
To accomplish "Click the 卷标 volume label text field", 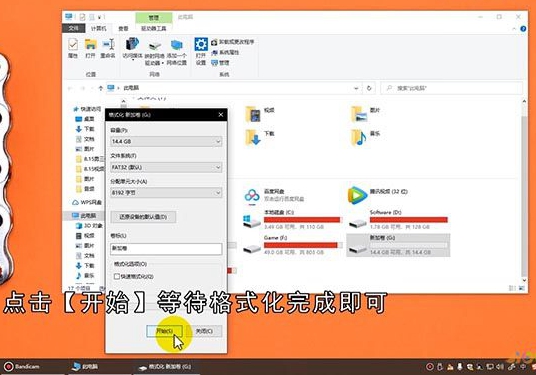I will tap(166, 249).
